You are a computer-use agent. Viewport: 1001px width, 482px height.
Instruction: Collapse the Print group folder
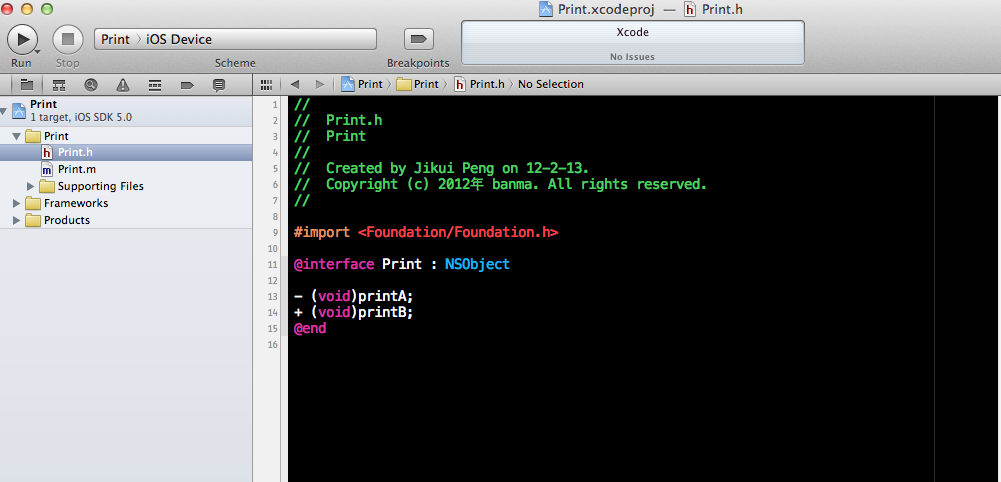click(x=17, y=136)
